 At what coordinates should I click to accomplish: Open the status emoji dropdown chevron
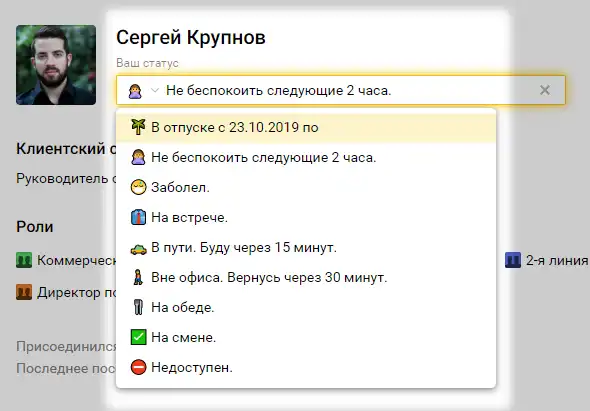pos(155,90)
